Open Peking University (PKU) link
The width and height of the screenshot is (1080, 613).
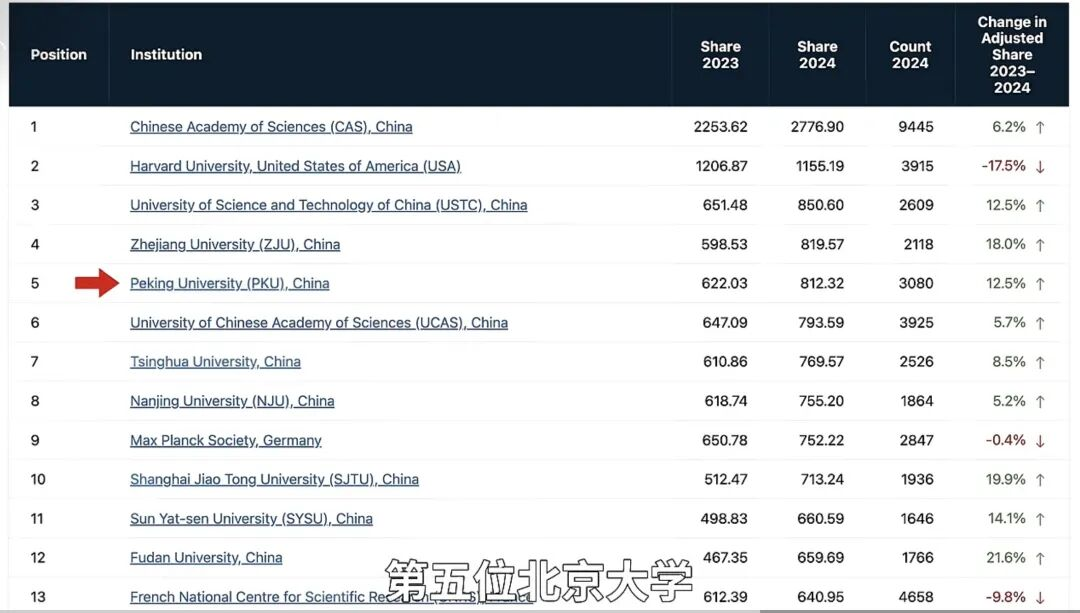pos(229,283)
